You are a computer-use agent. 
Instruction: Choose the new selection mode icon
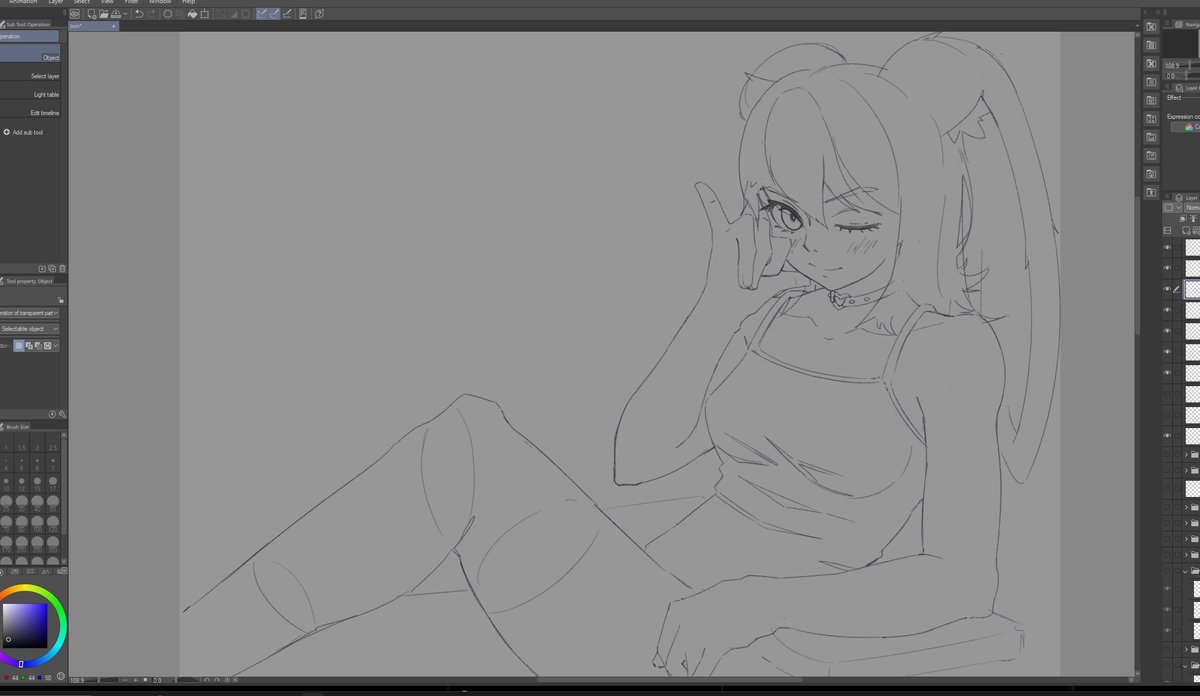coord(19,345)
